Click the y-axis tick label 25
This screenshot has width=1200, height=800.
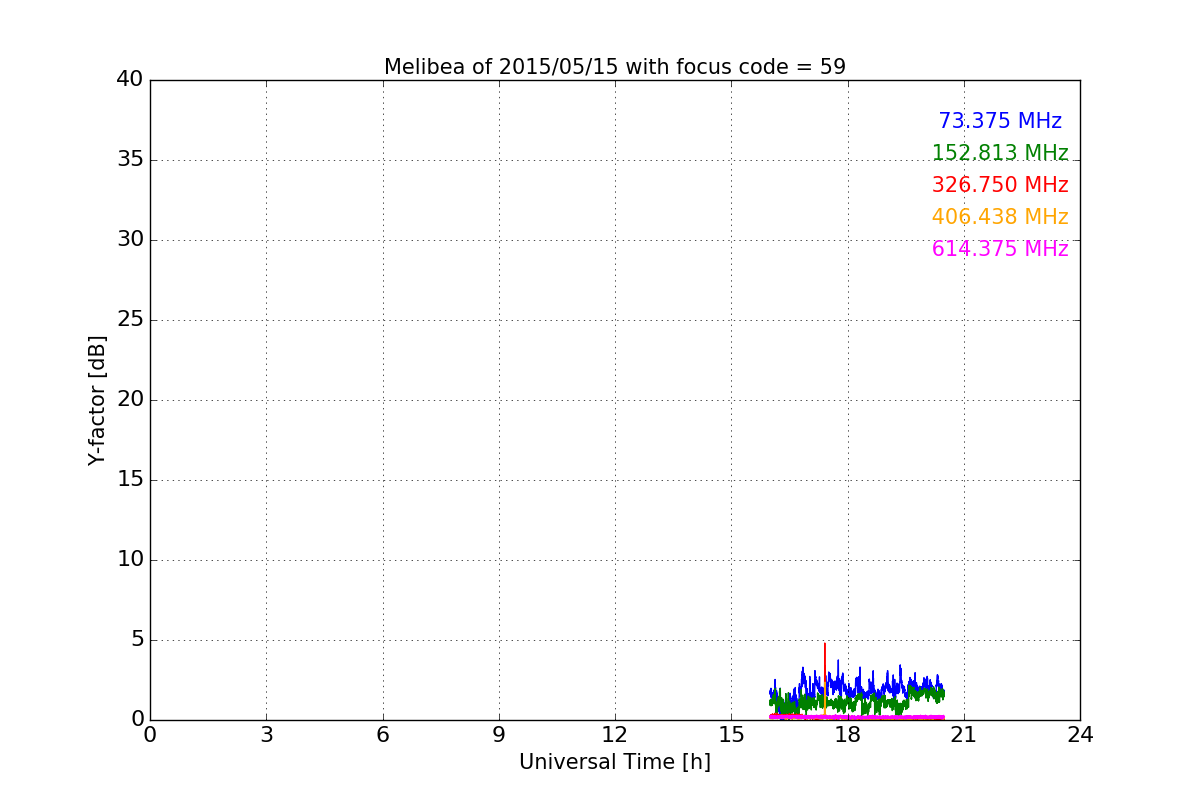tap(130, 319)
